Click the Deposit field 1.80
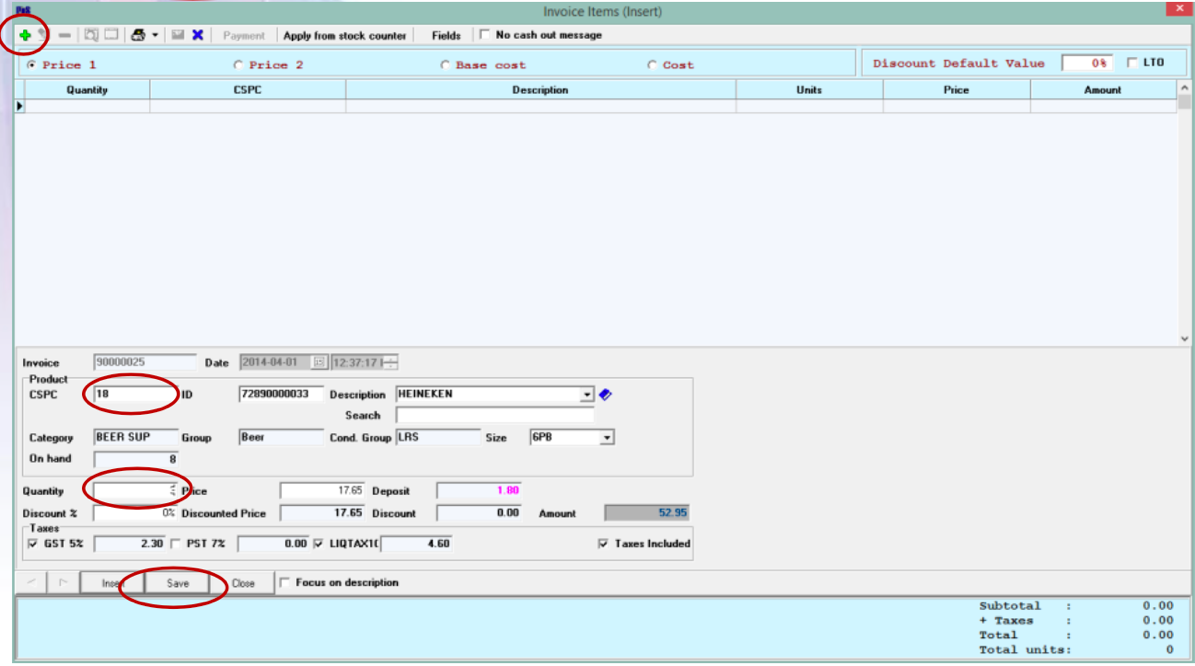 pyautogui.click(x=479, y=491)
